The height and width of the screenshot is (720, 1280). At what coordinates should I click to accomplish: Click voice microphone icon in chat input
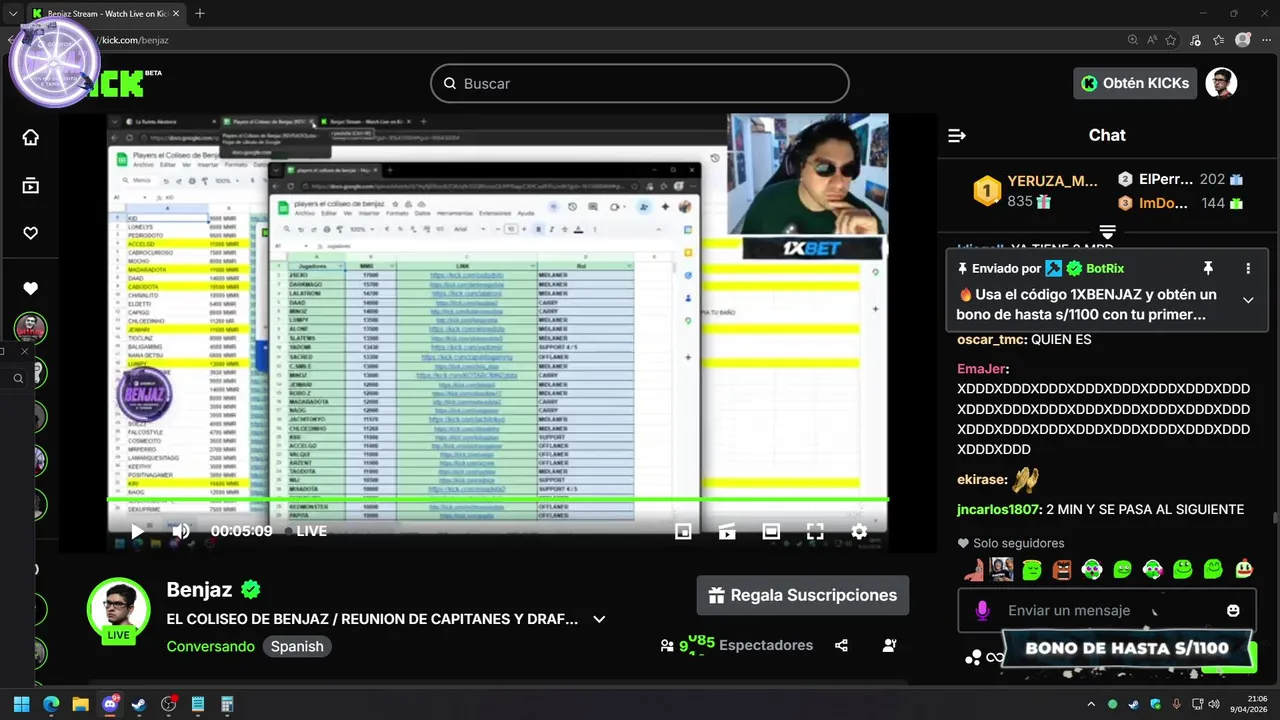[982, 610]
